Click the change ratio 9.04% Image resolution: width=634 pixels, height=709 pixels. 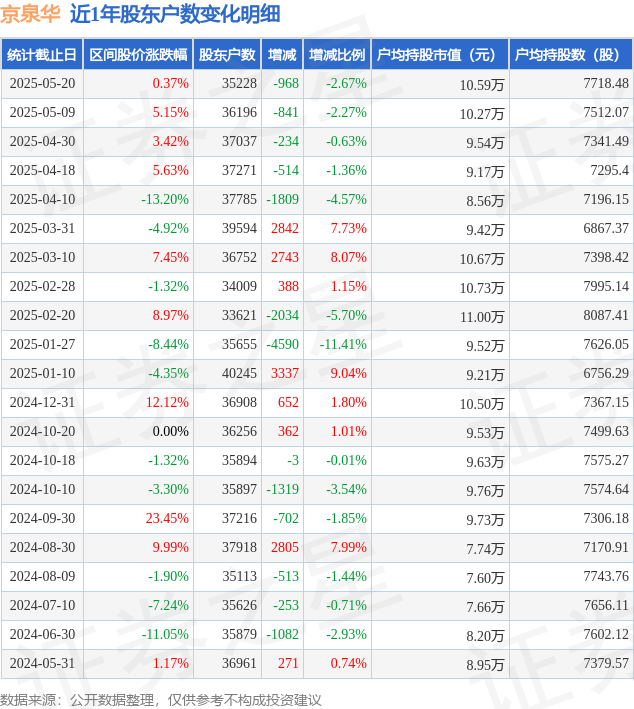(x=349, y=373)
